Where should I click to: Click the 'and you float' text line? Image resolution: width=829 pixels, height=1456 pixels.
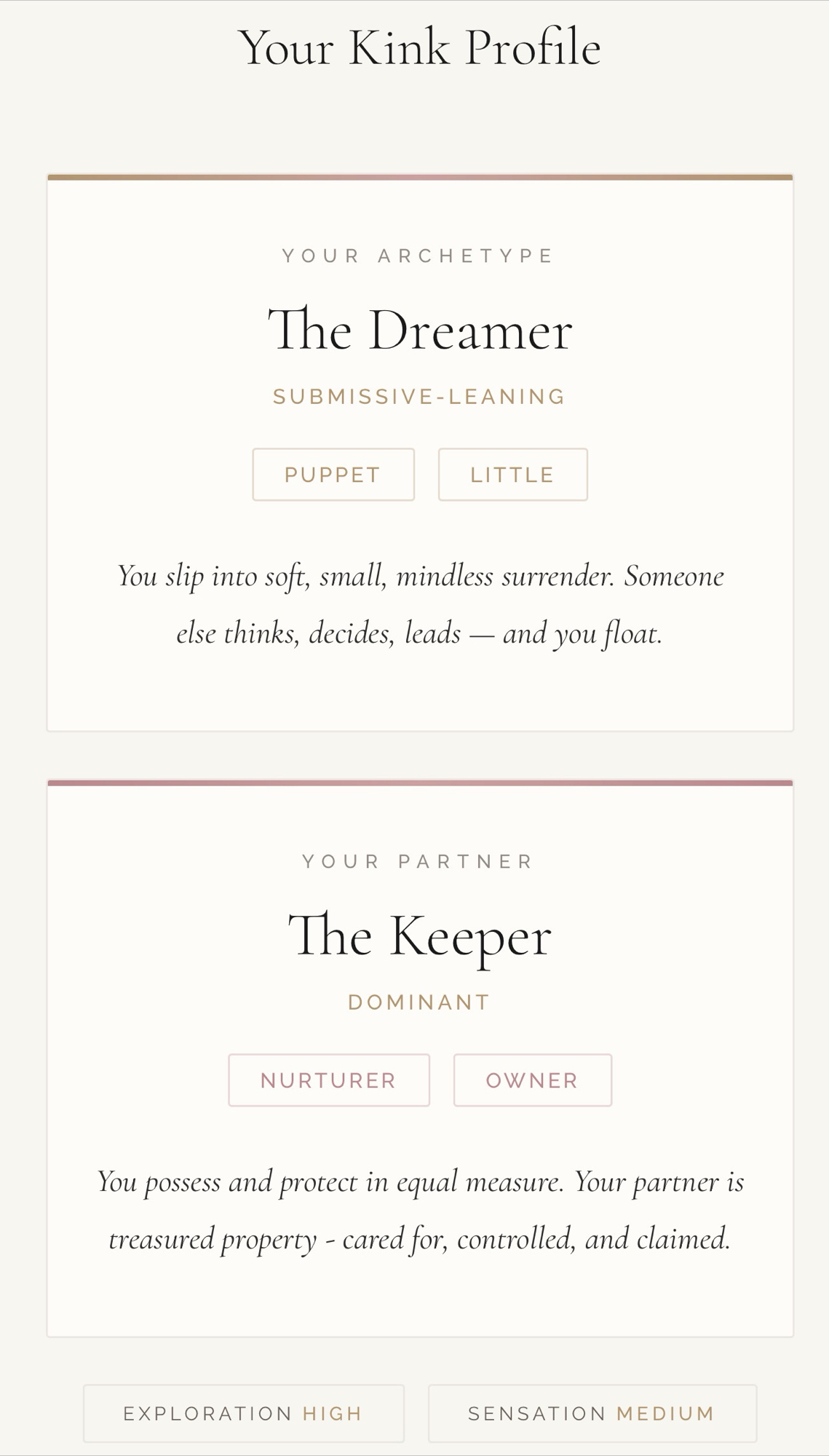[x=420, y=633]
